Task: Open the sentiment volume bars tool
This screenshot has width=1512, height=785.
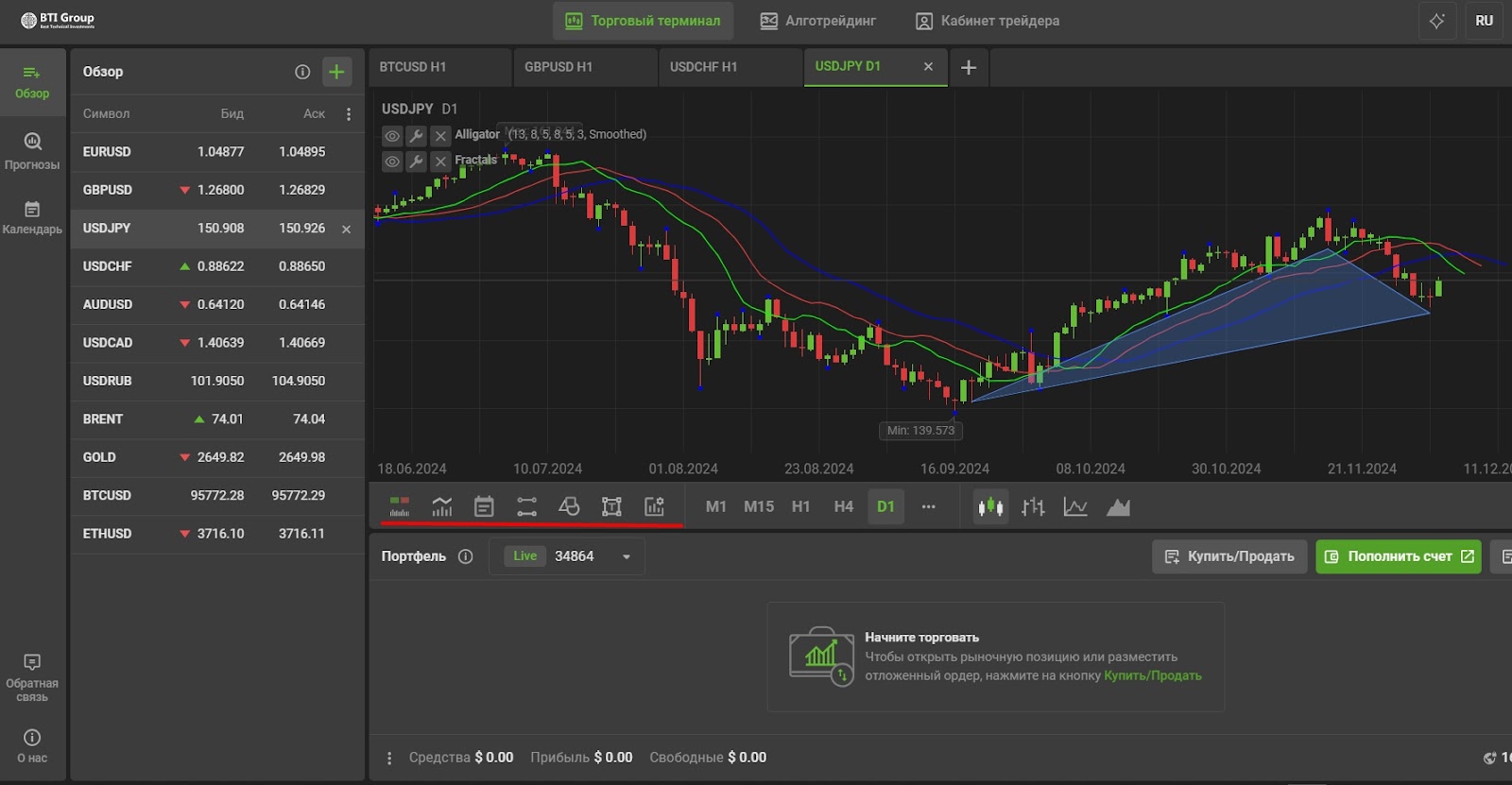Action: 400,507
